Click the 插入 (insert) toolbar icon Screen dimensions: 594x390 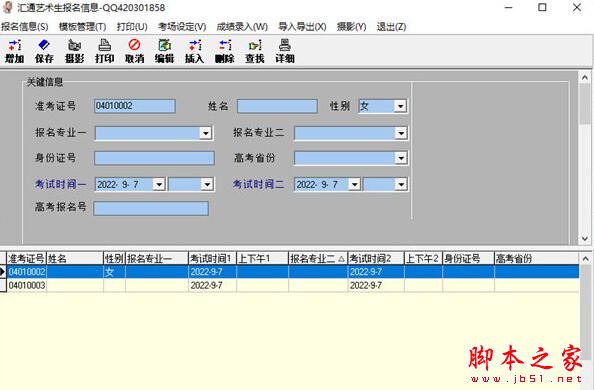point(194,51)
